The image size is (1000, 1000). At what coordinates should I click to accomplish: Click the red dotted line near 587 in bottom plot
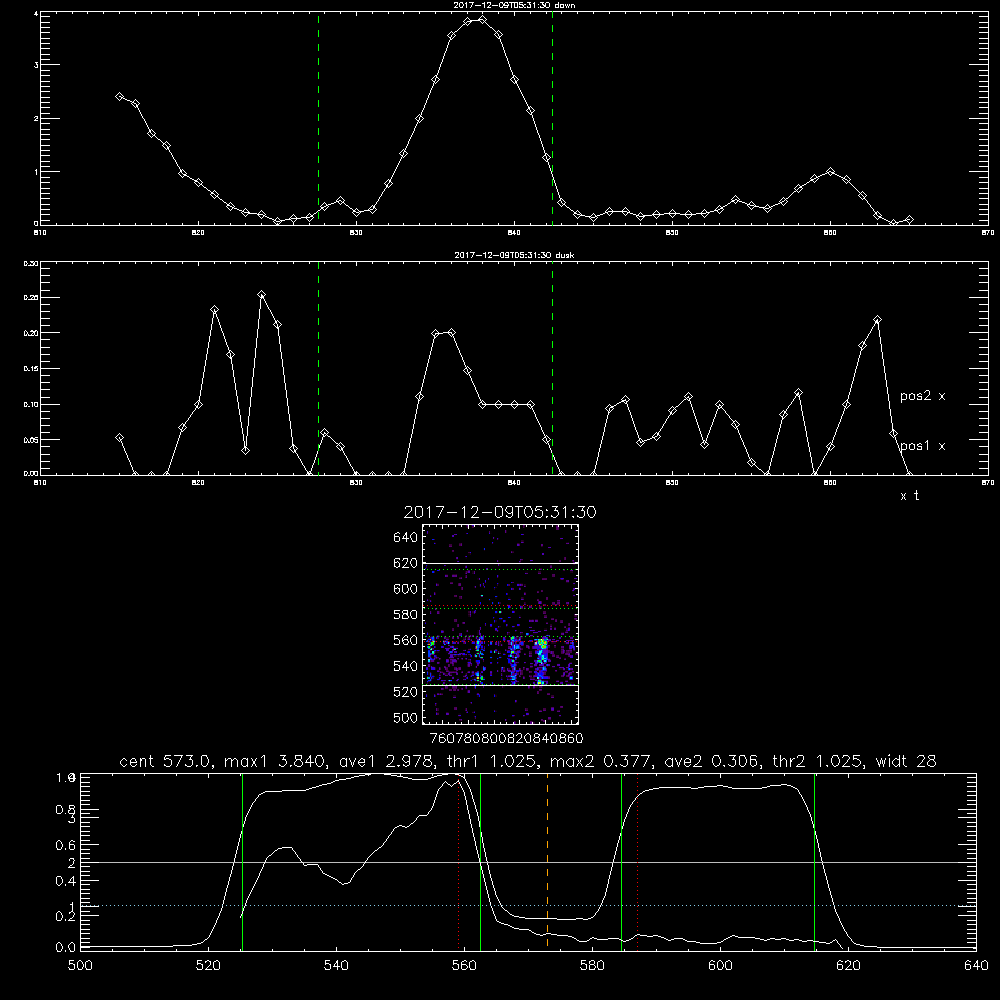[638, 861]
